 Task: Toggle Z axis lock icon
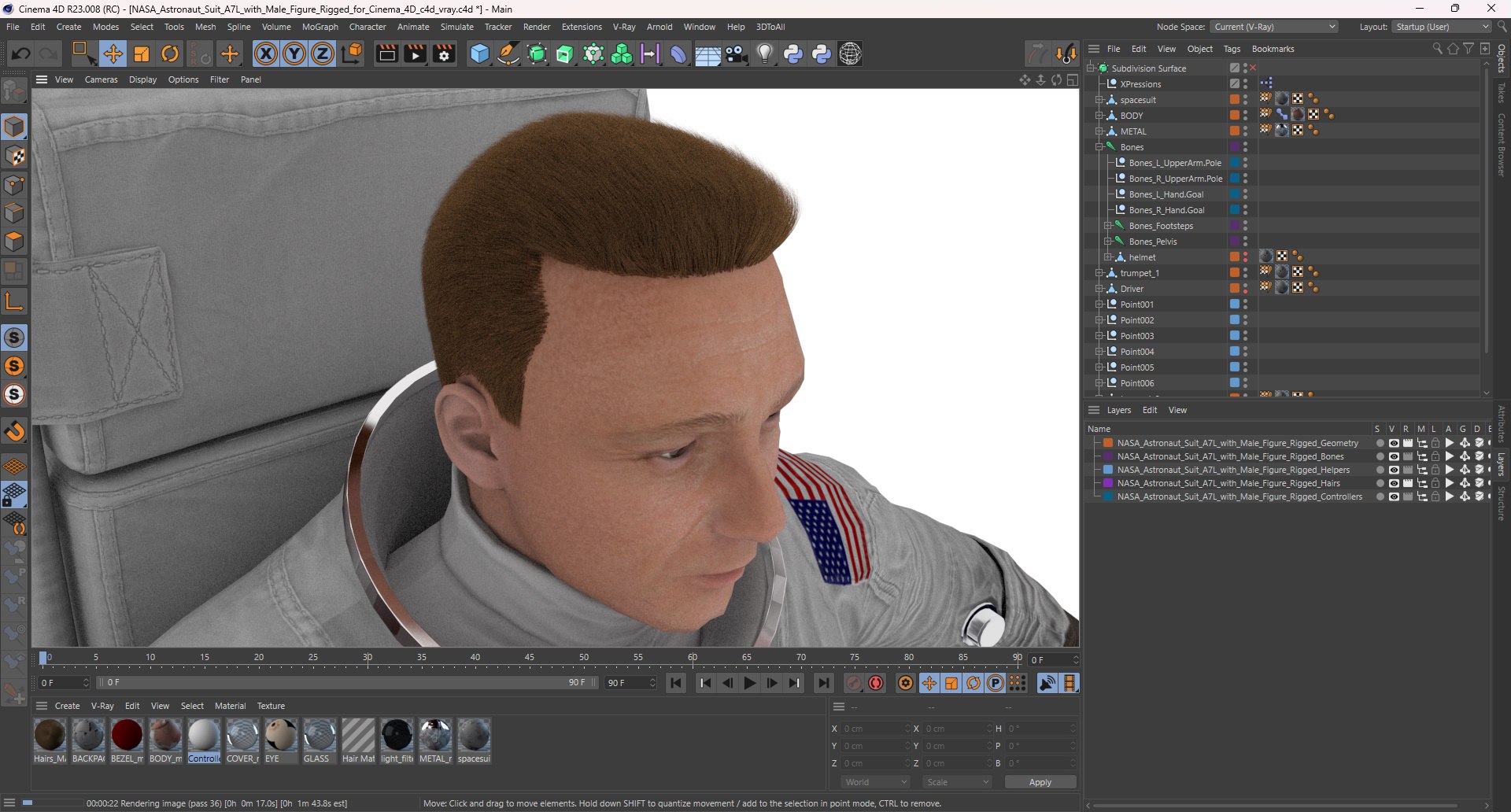point(323,54)
